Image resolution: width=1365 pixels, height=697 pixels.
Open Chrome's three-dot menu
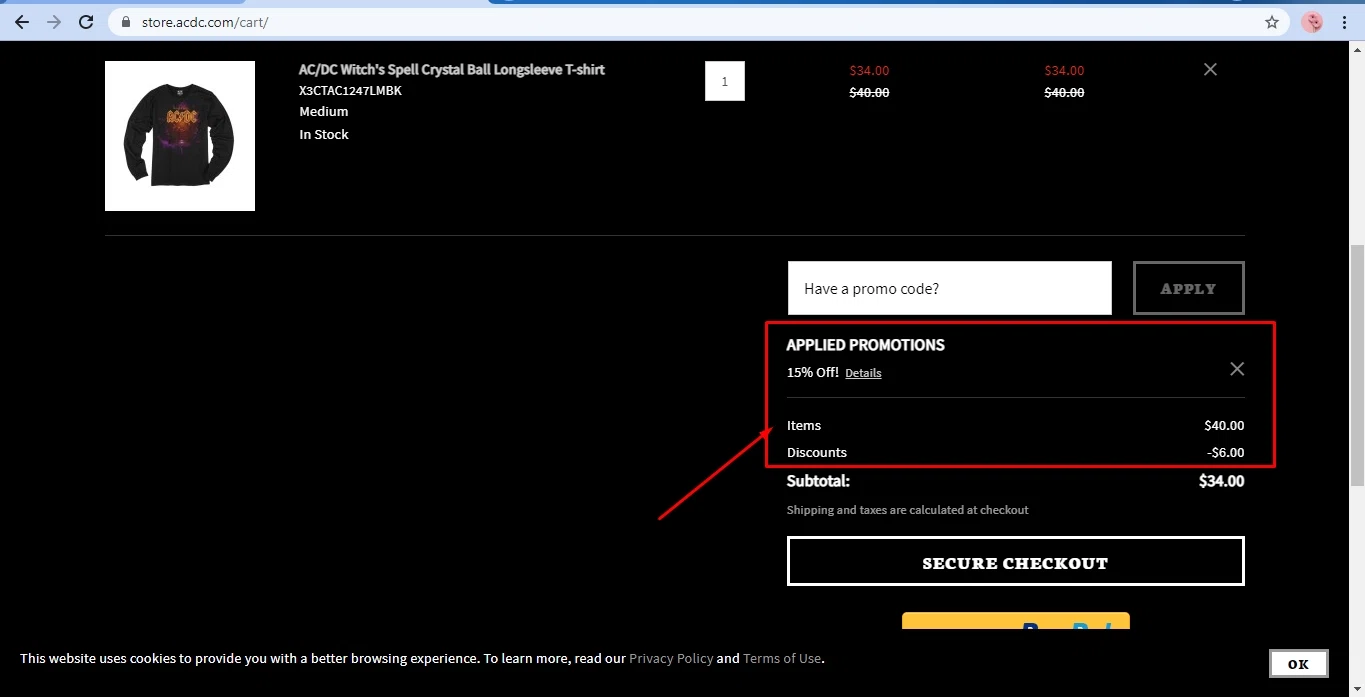[1345, 22]
